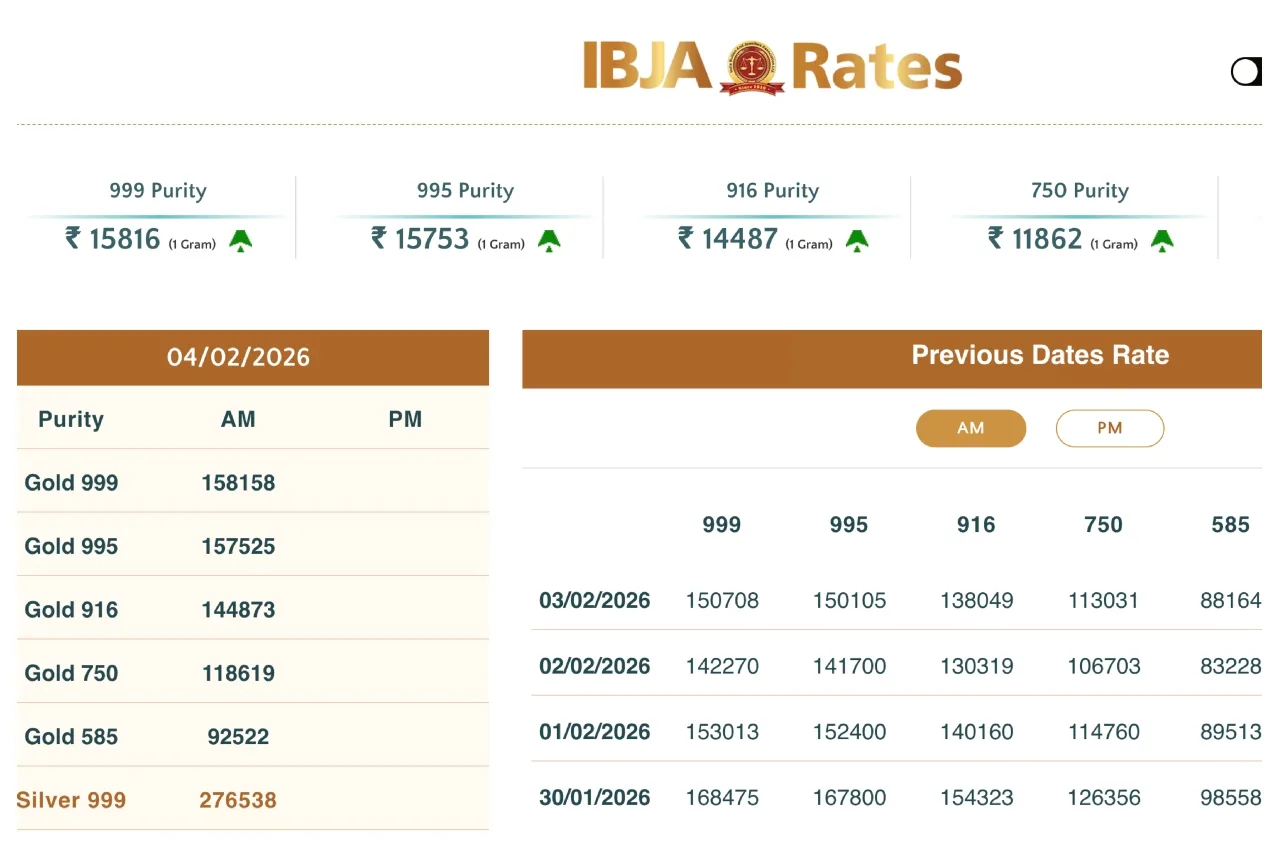Click the rupee symbol of 750 Purity
This screenshot has height=850, width=1280.
996,238
